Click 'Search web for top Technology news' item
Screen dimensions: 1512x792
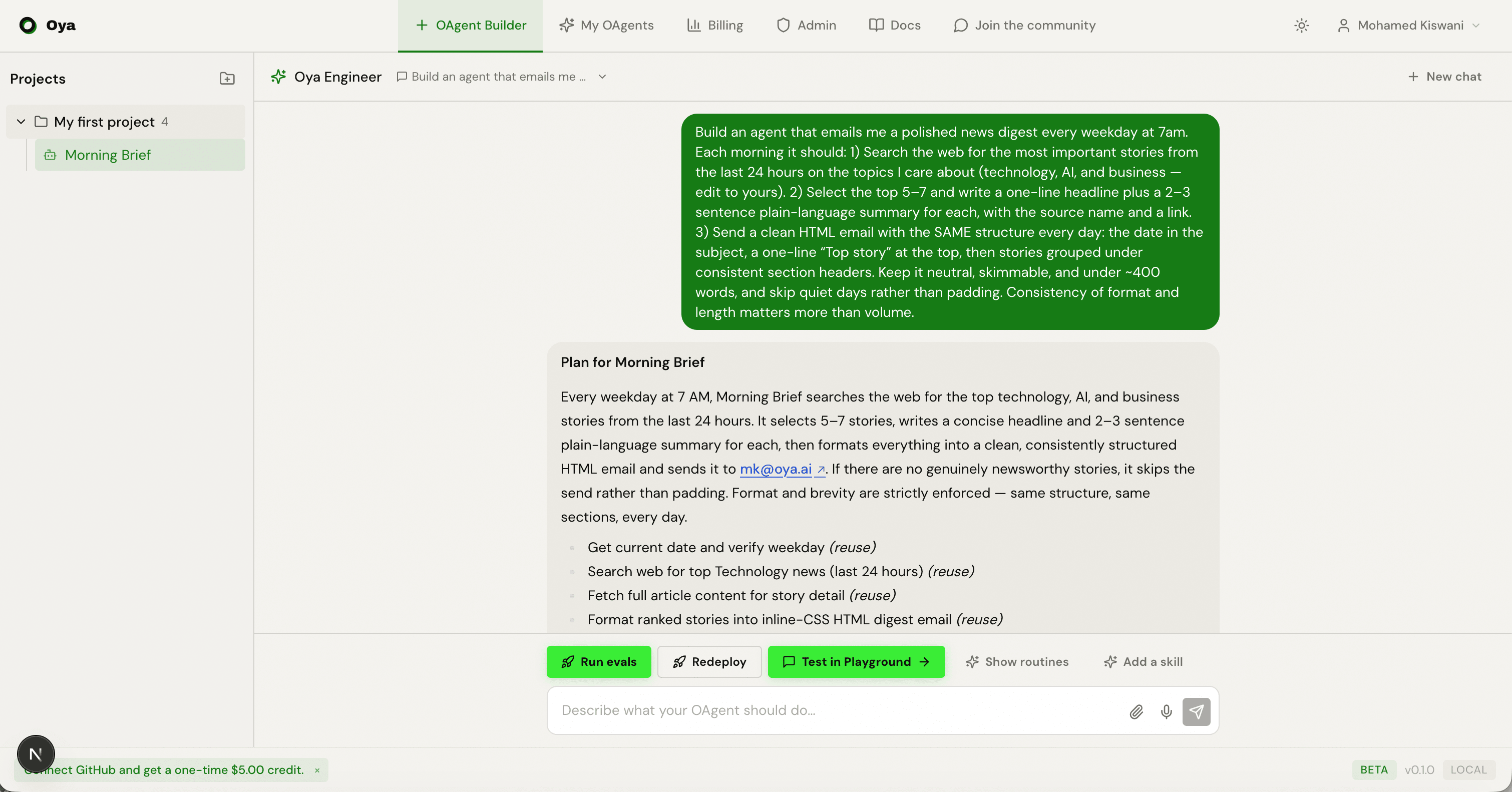point(781,571)
